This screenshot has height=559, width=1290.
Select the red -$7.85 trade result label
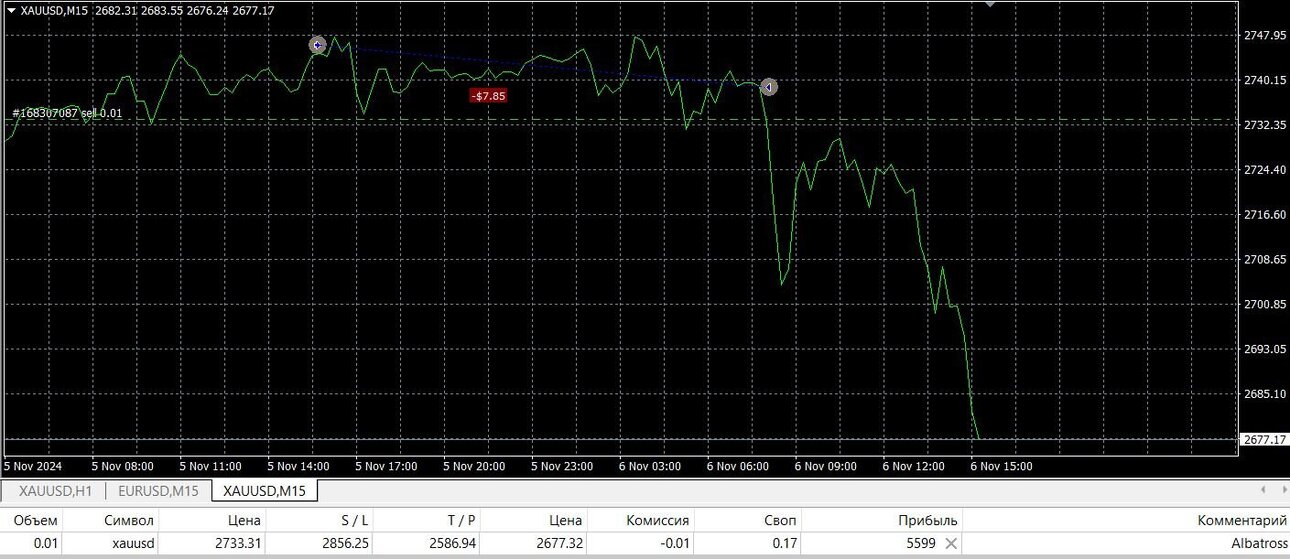point(489,96)
